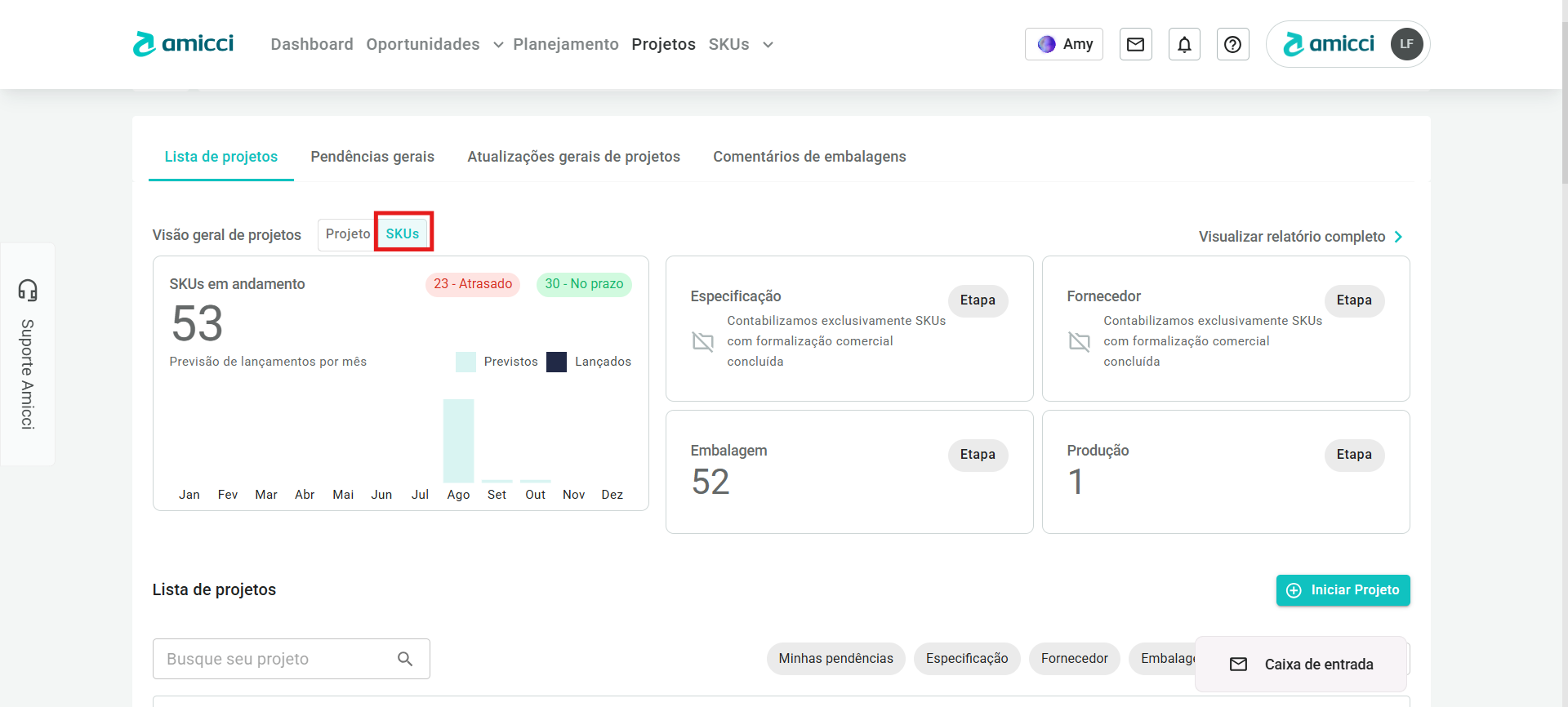Click the search magnifier icon
1568x707 pixels.
[405, 659]
